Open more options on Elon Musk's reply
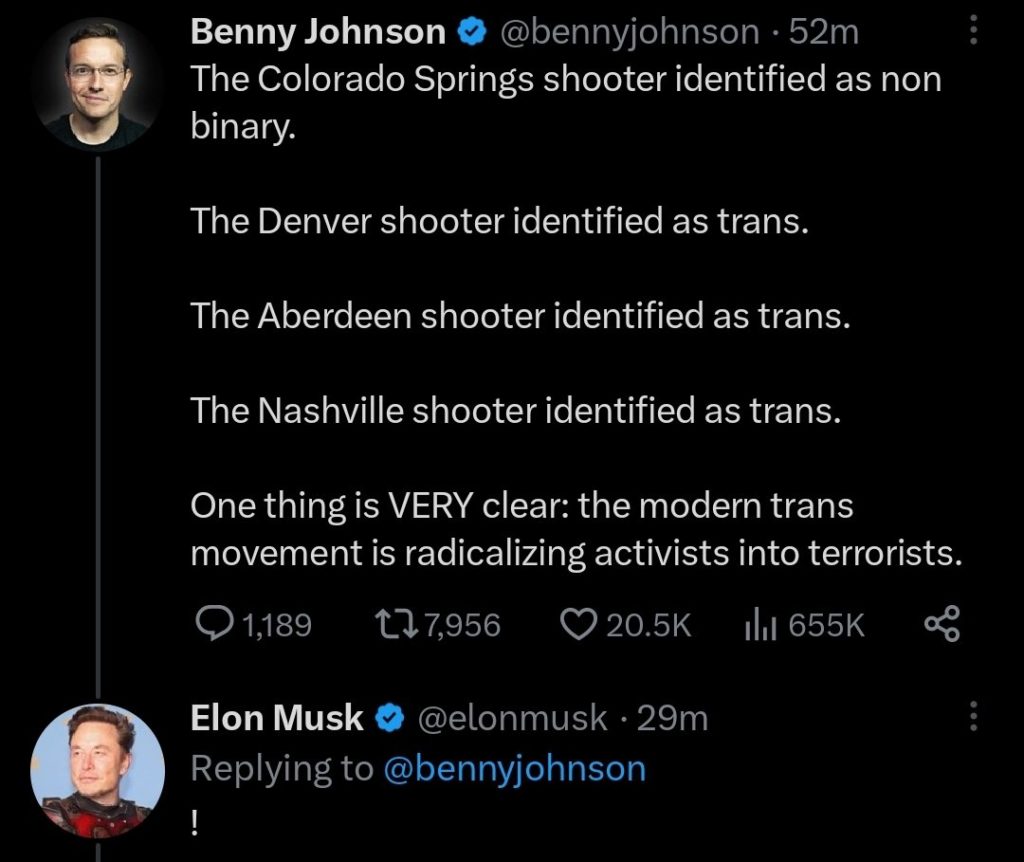The image size is (1024, 862). 974,717
